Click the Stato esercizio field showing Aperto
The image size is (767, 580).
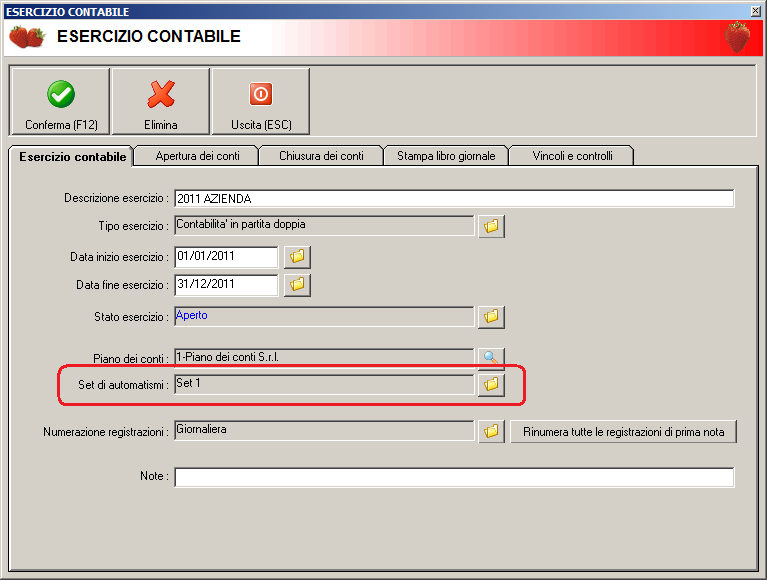[x=324, y=316]
